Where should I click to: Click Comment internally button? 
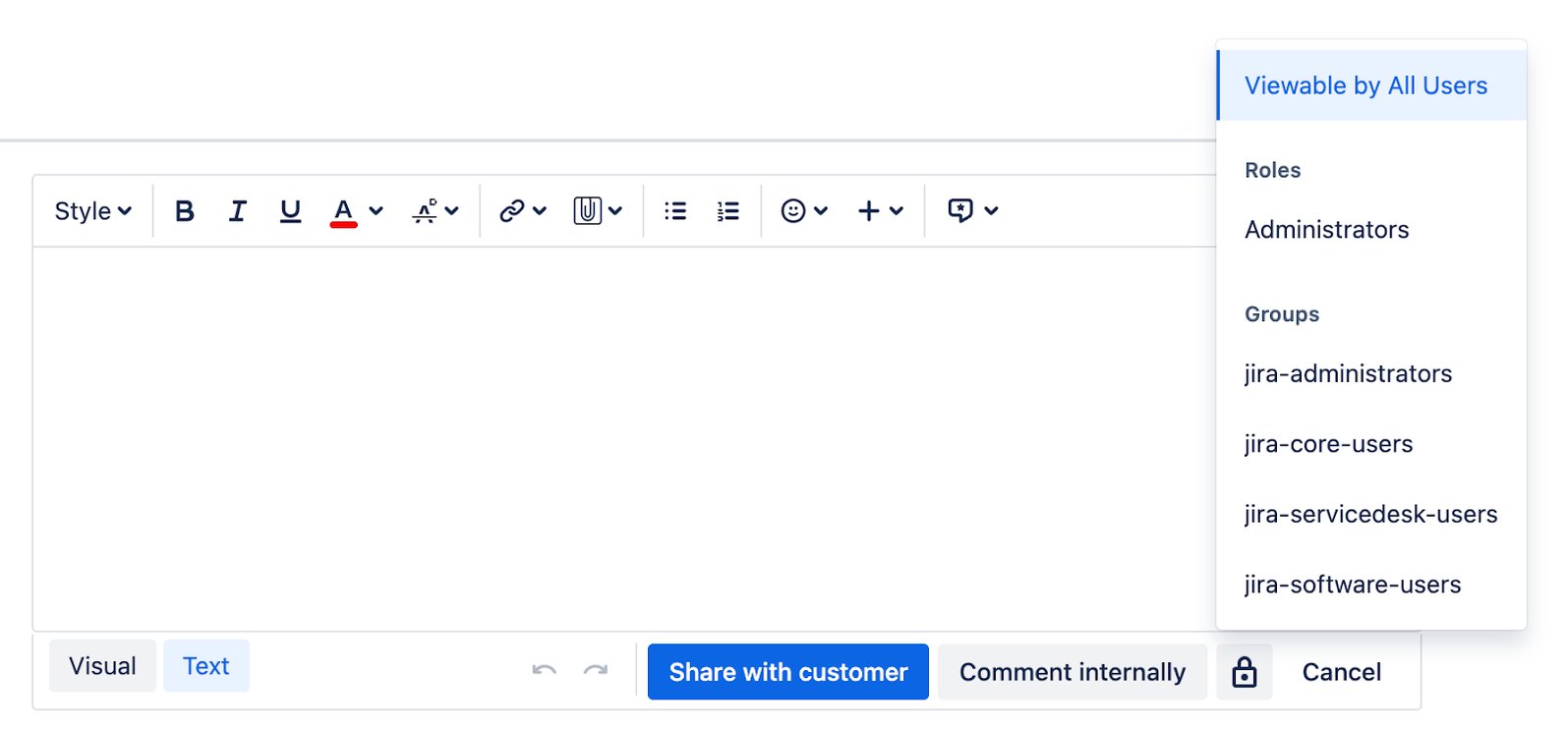pyautogui.click(x=1073, y=672)
